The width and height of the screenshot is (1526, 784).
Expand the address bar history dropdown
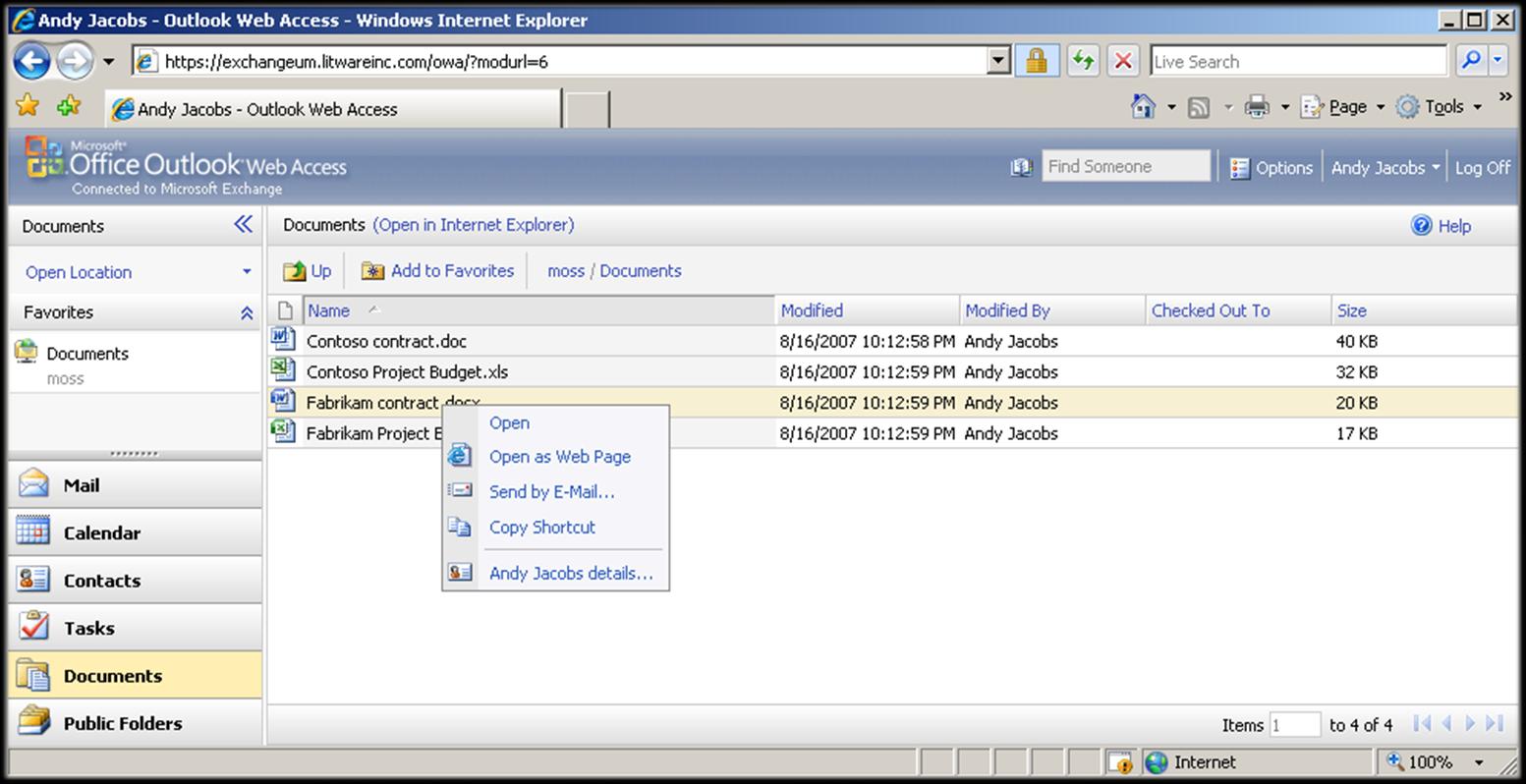point(998,61)
